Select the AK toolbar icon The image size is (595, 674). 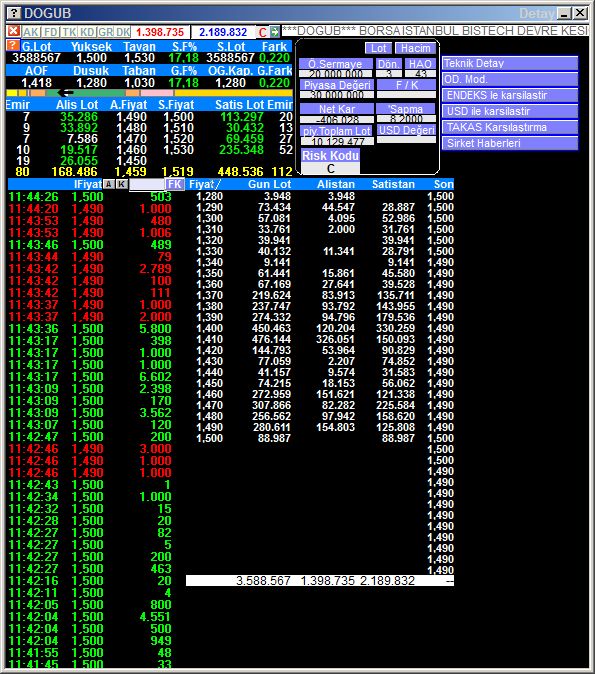tap(31, 32)
